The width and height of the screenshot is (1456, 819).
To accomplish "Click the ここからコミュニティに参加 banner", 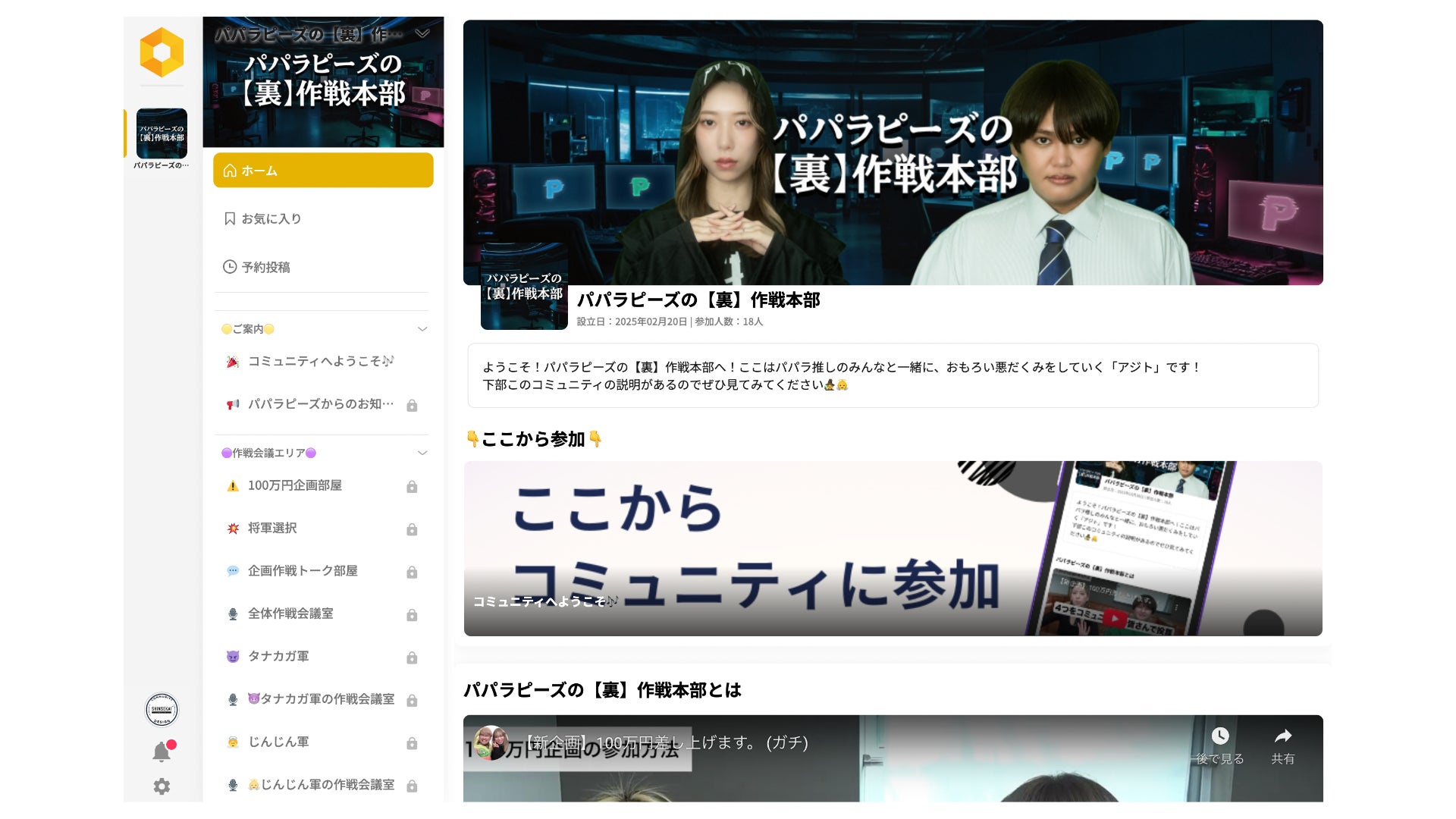I will pyautogui.click(x=893, y=548).
